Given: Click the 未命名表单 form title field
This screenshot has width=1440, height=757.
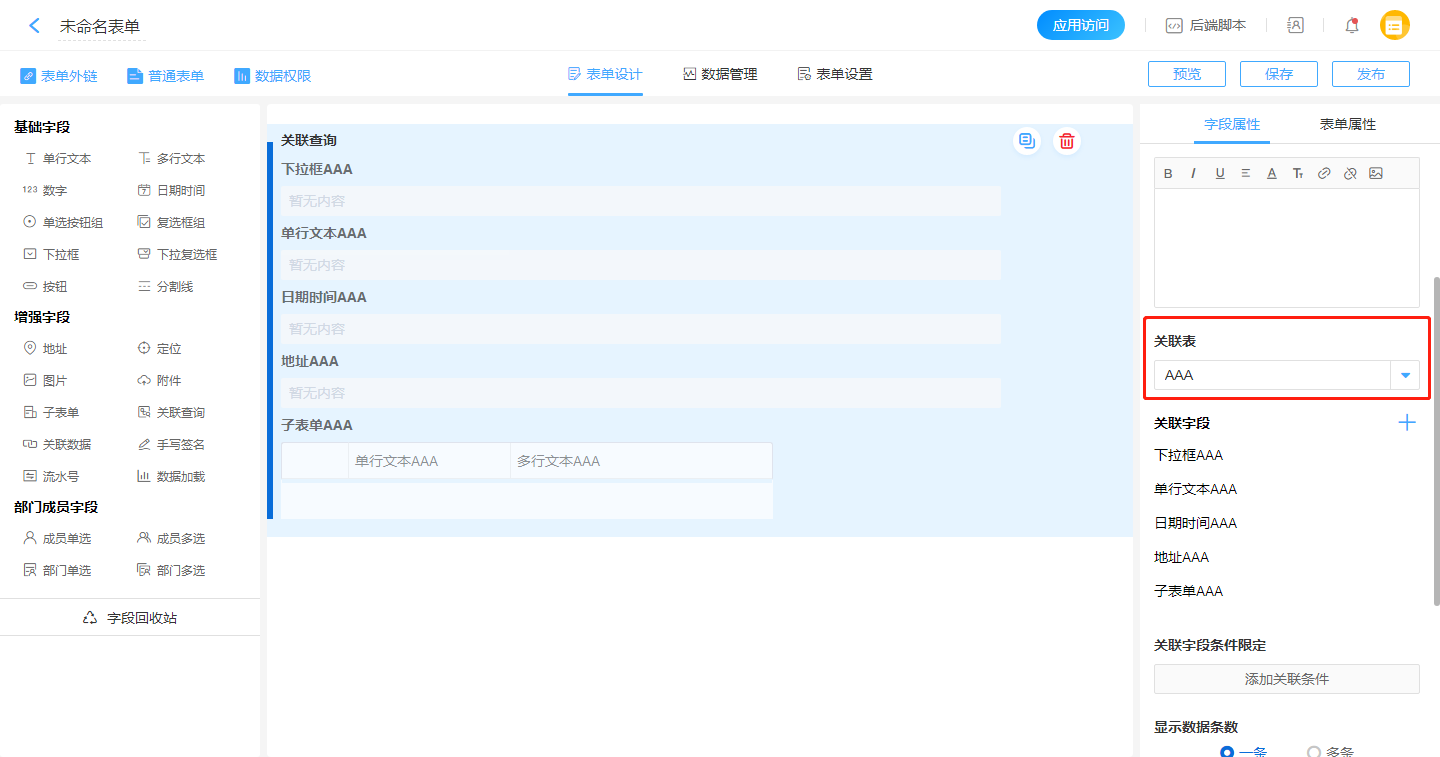Looking at the screenshot, I should click(100, 27).
